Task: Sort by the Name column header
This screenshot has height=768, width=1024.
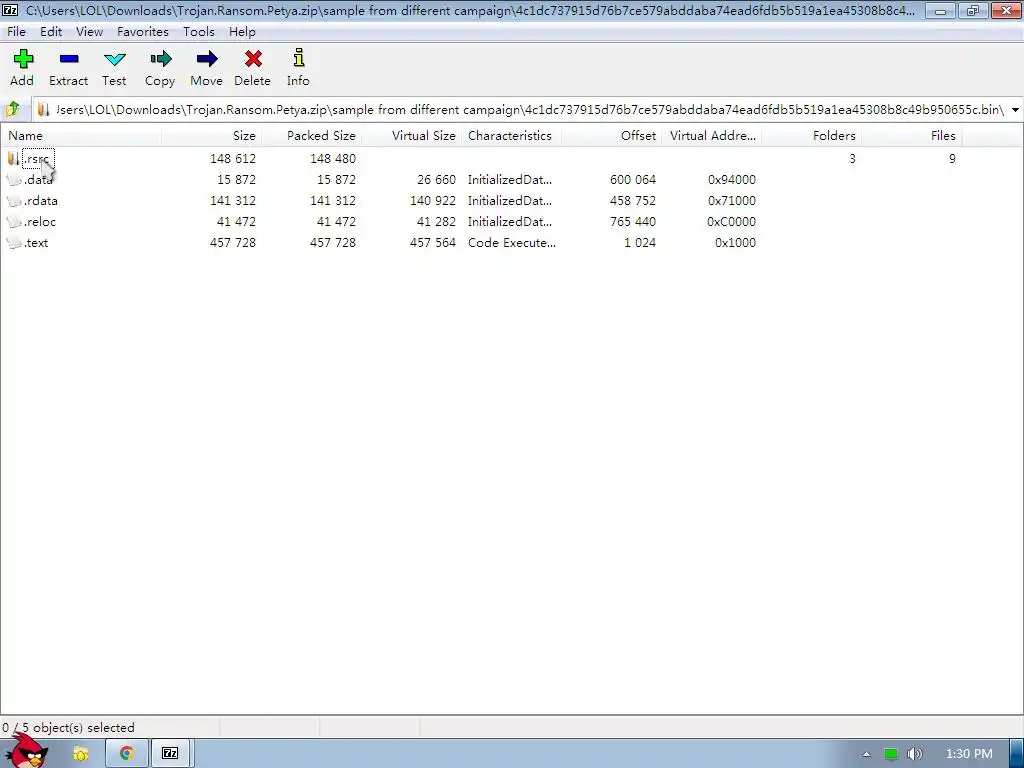Action: click(81, 136)
